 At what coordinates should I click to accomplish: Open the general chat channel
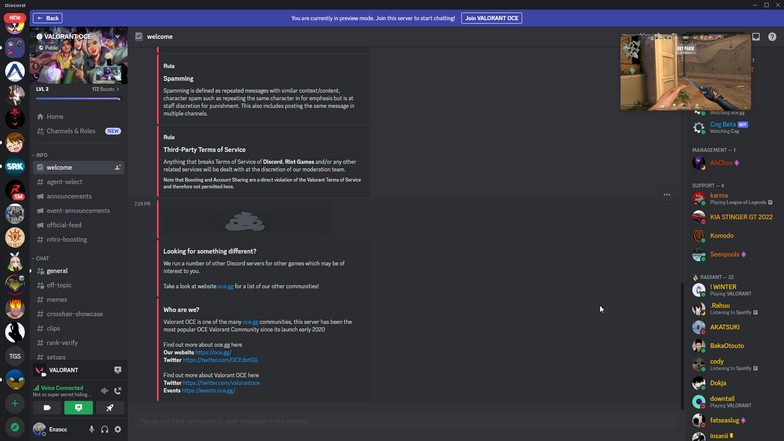[78, 271]
